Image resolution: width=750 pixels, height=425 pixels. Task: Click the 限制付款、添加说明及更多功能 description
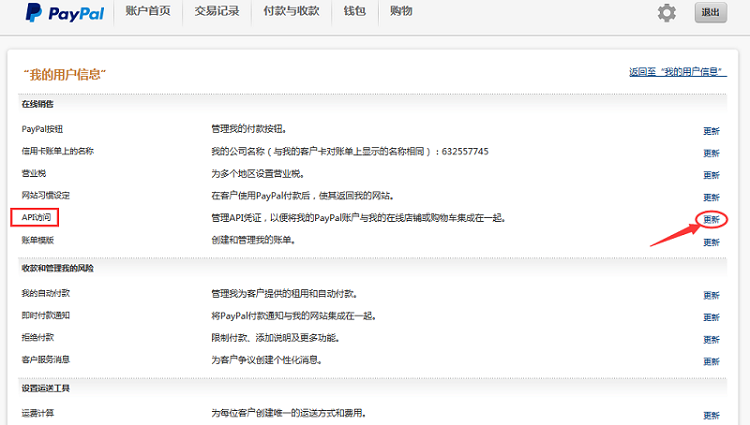pos(276,338)
